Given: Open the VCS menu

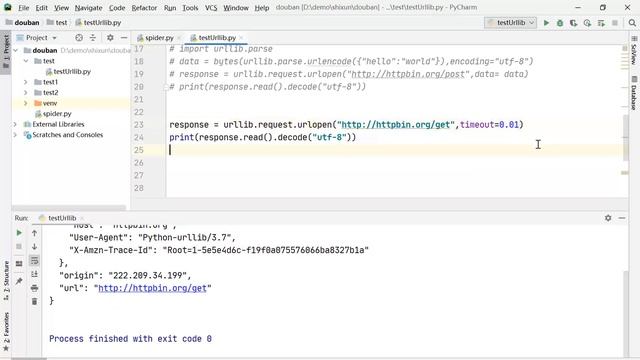Looking at the screenshot, I should [x=211, y=8].
